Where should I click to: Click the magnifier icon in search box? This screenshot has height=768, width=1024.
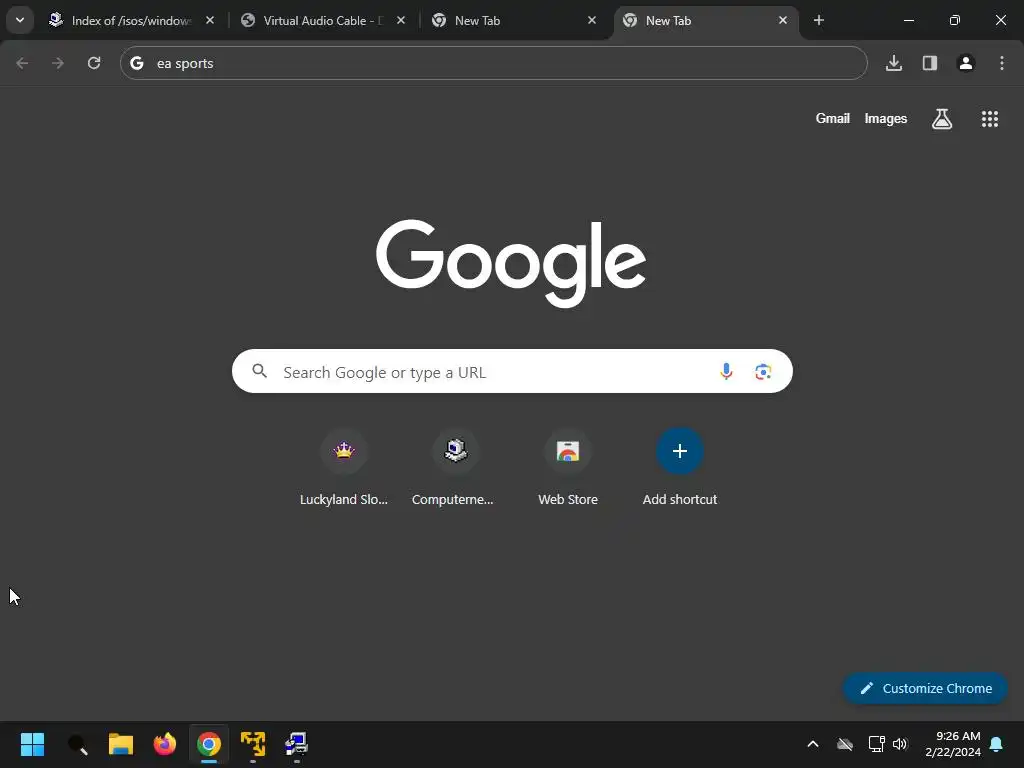click(260, 371)
